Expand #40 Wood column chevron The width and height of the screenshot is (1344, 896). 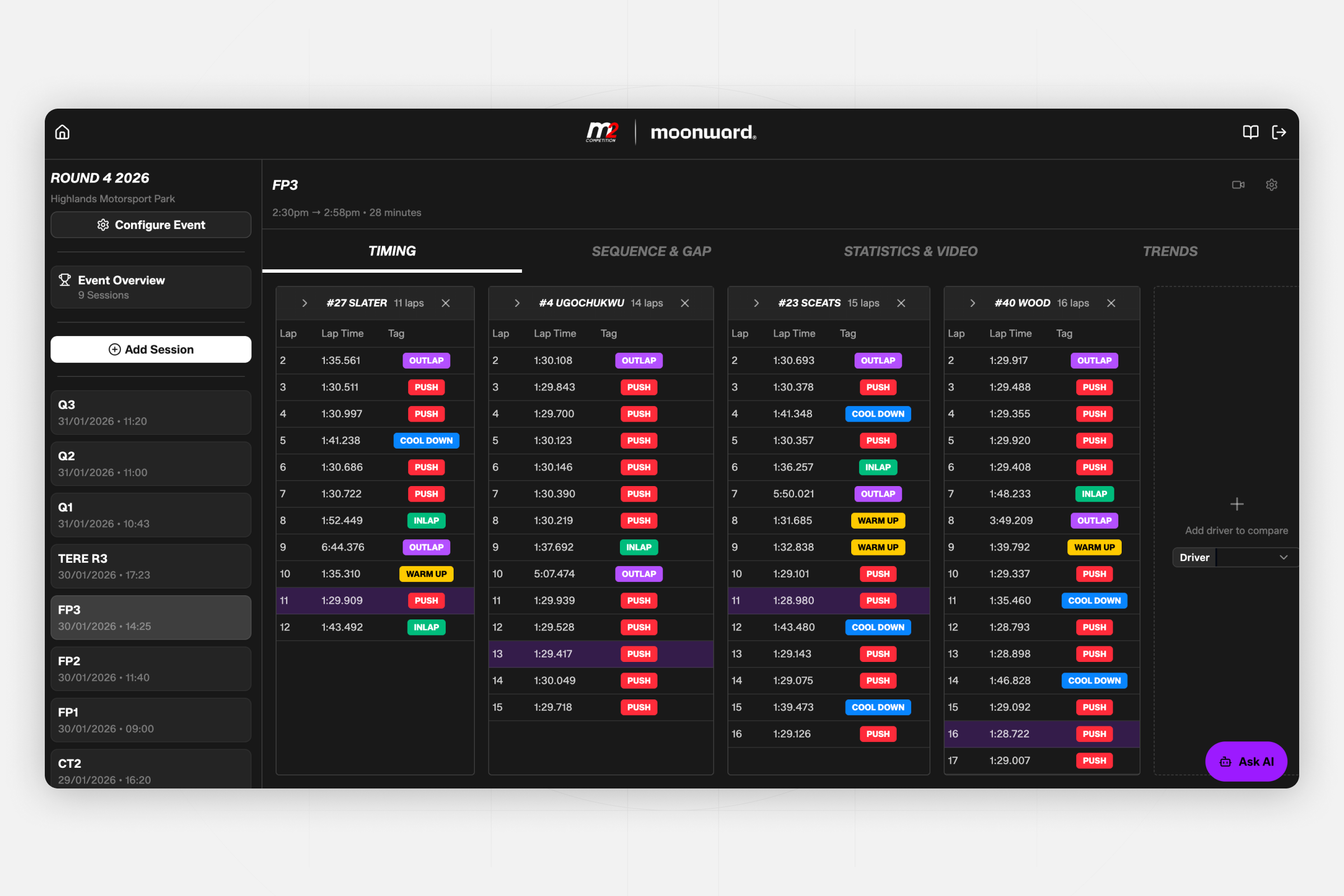pos(973,303)
